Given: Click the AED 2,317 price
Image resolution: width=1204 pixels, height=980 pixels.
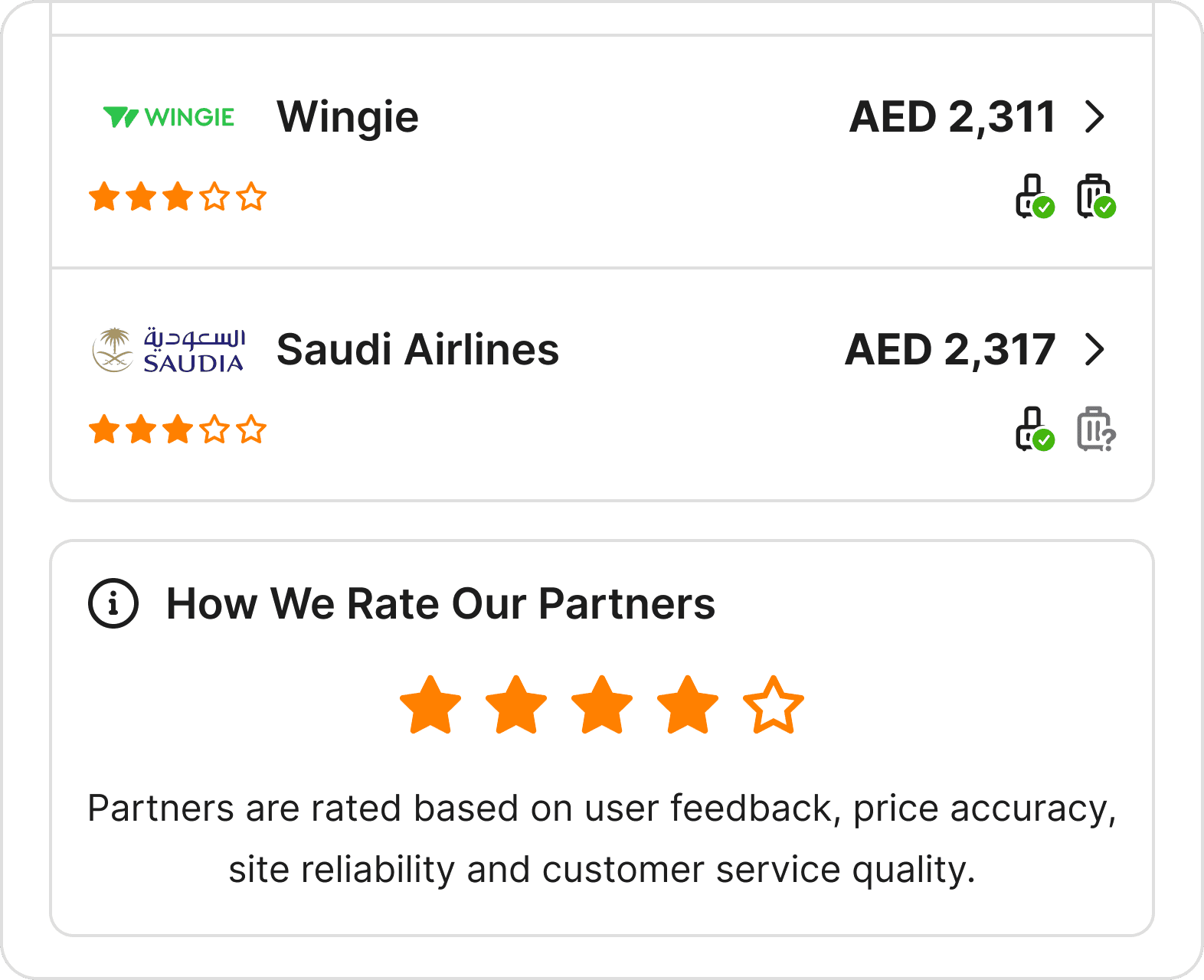Looking at the screenshot, I should pyautogui.click(x=950, y=350).
